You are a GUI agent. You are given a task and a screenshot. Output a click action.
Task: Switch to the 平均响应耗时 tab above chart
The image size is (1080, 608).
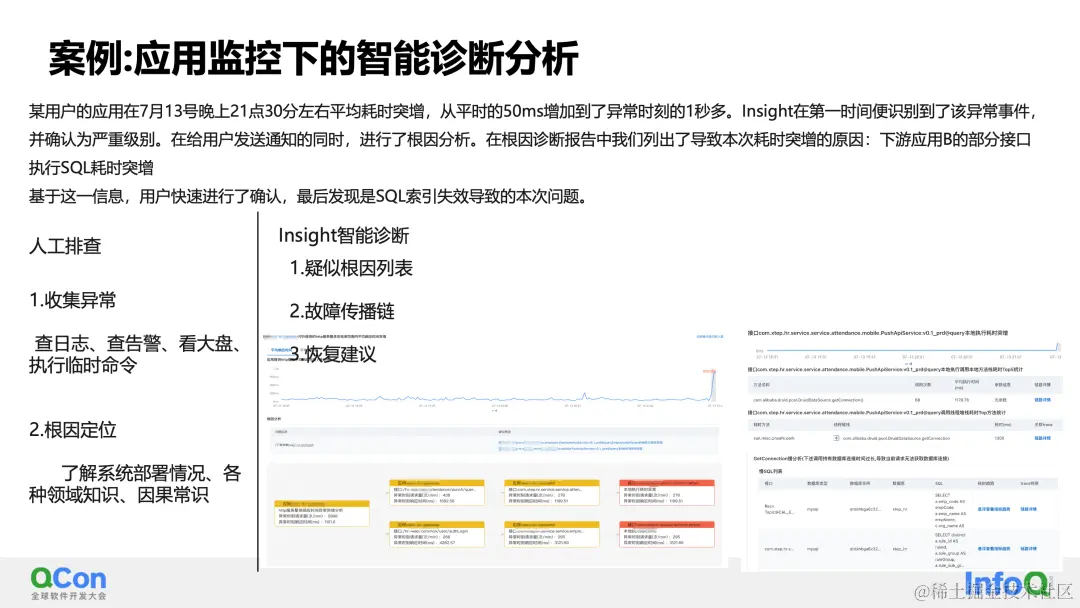282,351
